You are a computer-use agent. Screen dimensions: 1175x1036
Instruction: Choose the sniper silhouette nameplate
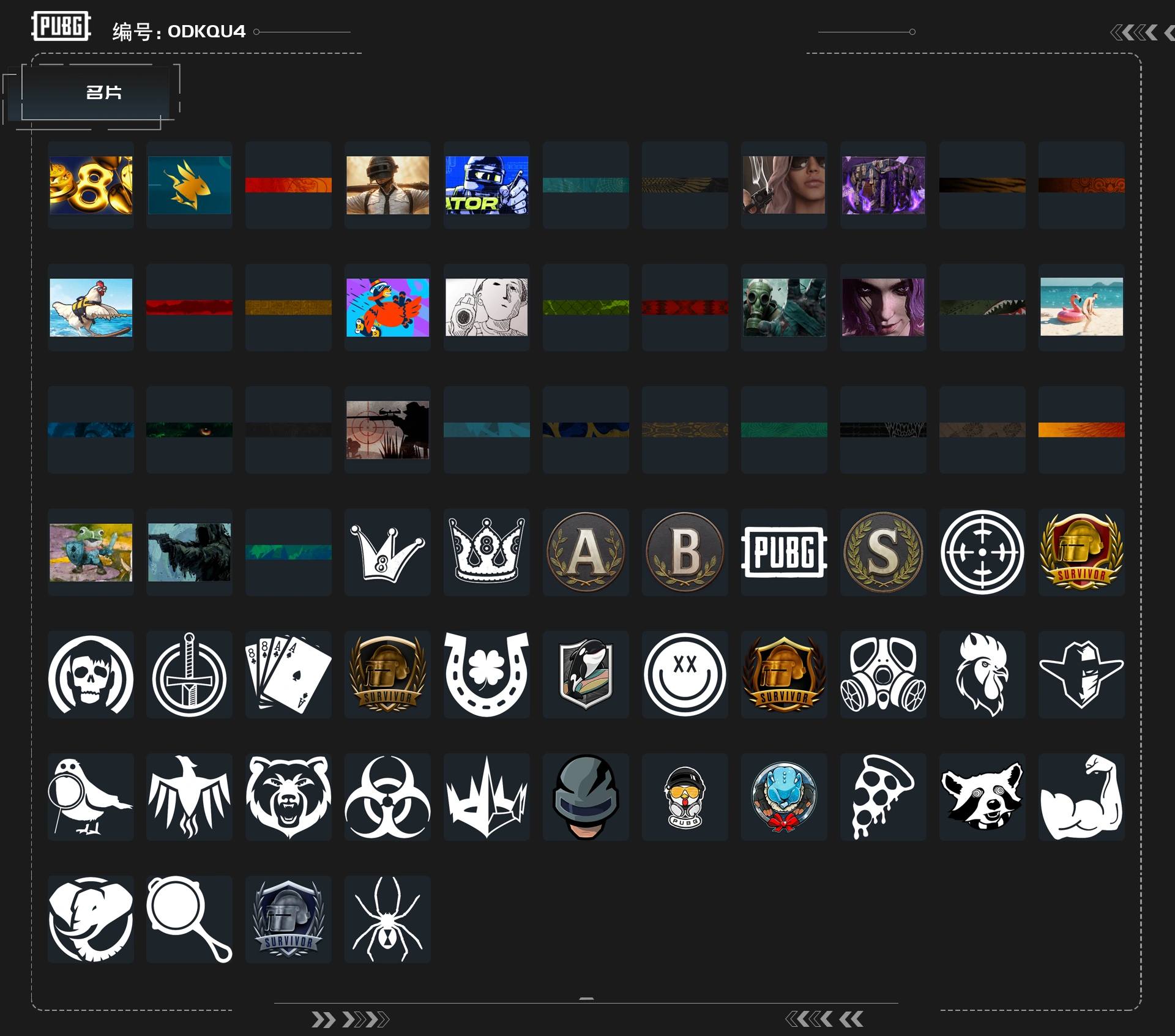[387, 430]
